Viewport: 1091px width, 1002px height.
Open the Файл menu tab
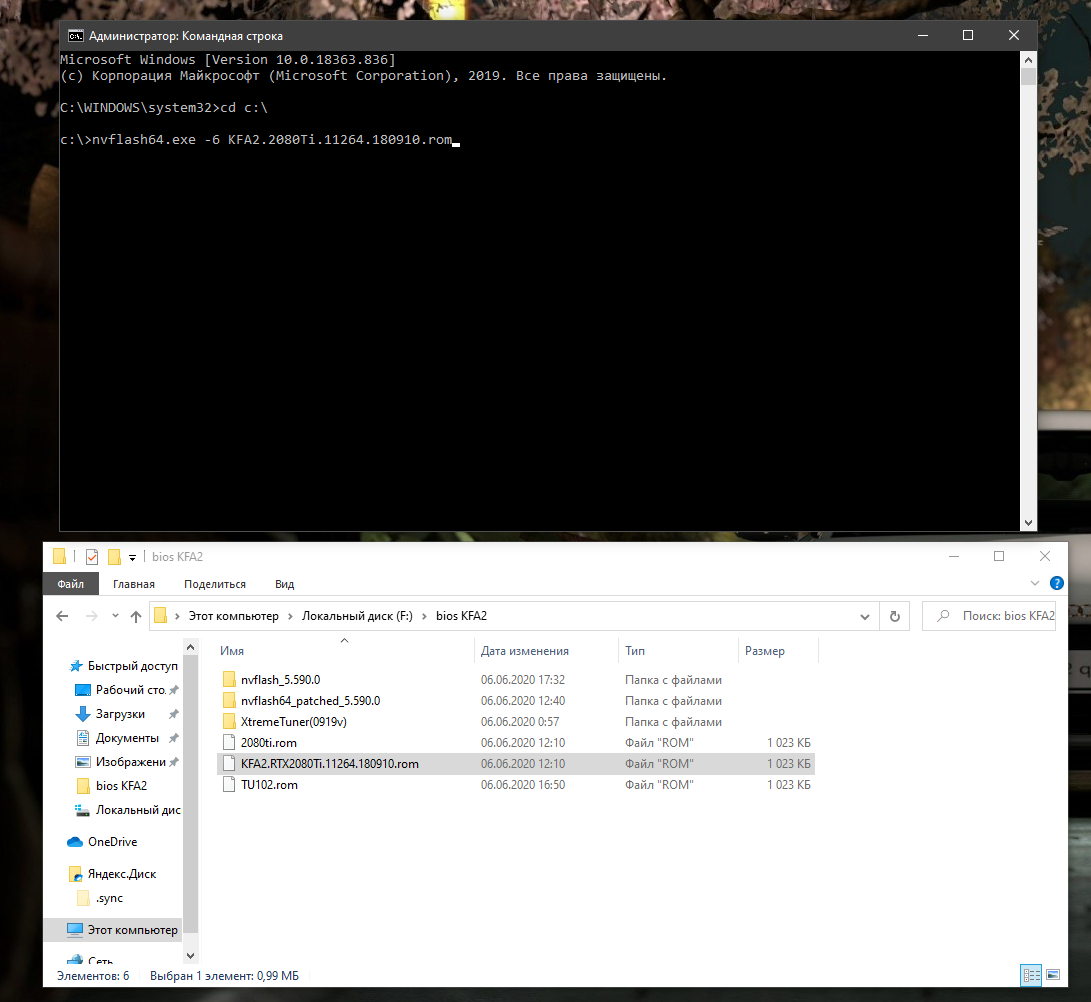pyautogui.click(x=70, y=584)
